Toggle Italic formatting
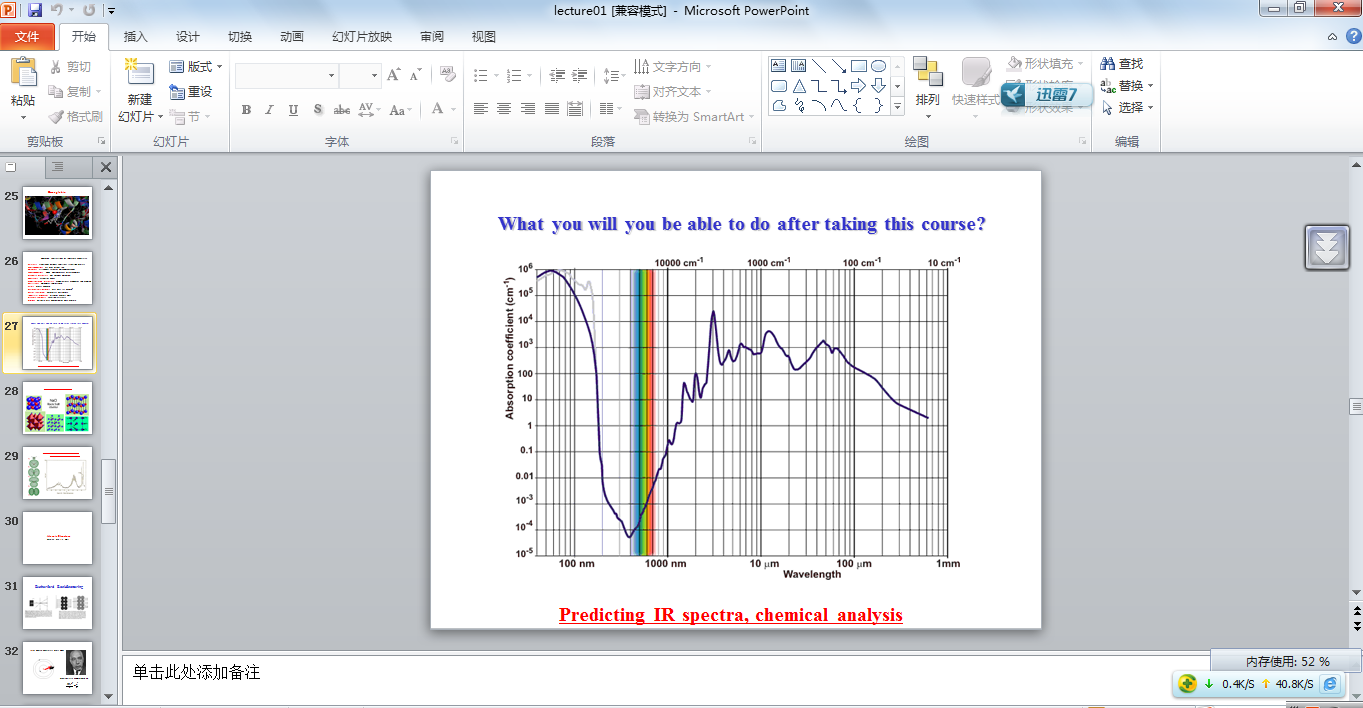This screenshot has height=708, width=1363. pyautogui.click(x=269, y=110)
